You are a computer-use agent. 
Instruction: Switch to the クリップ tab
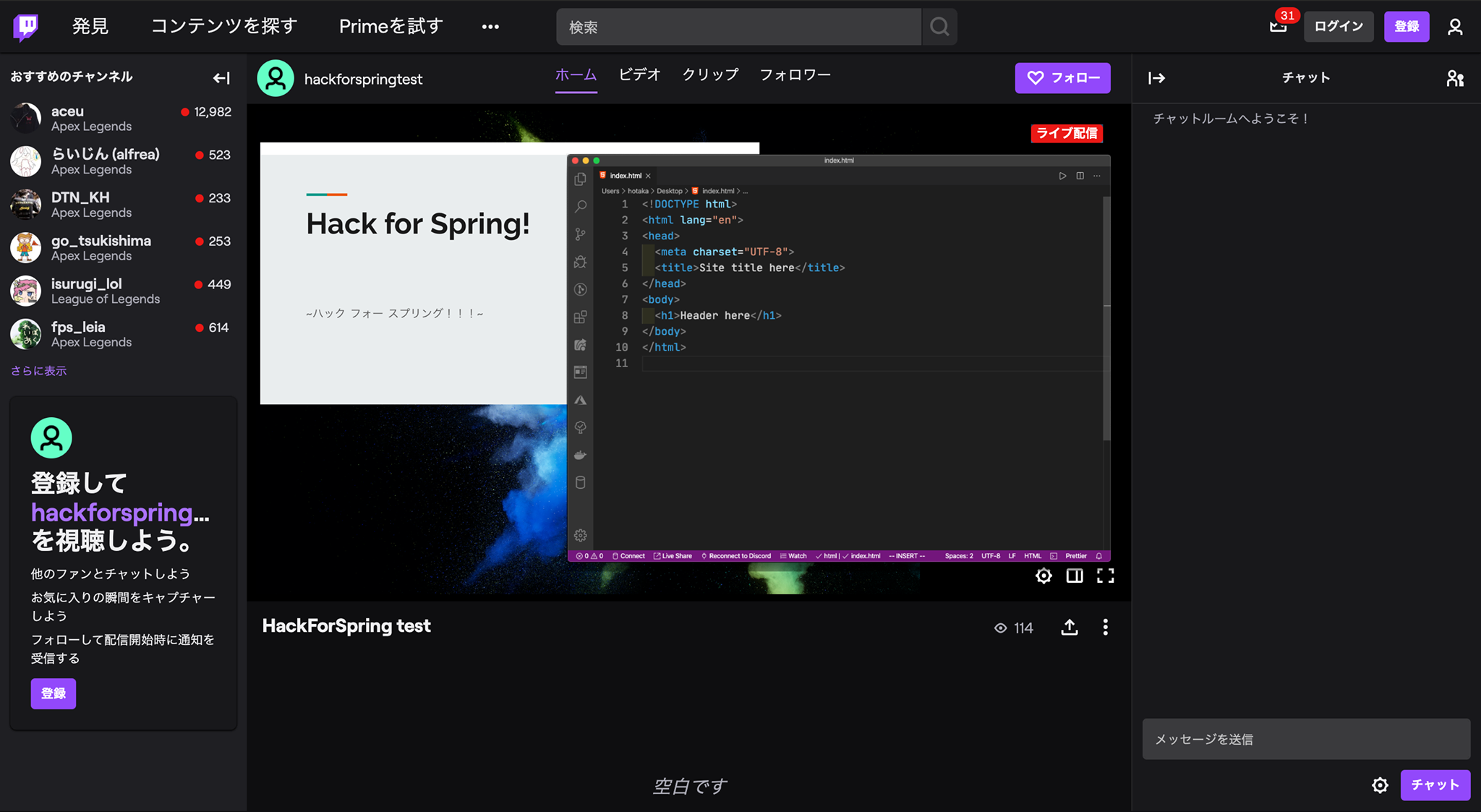[x=710, y=74]
